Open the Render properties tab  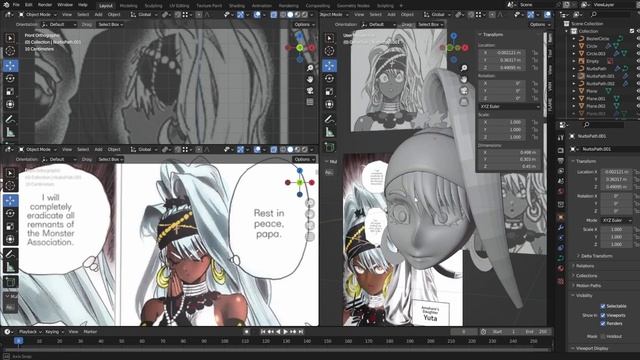pos(561,150)
